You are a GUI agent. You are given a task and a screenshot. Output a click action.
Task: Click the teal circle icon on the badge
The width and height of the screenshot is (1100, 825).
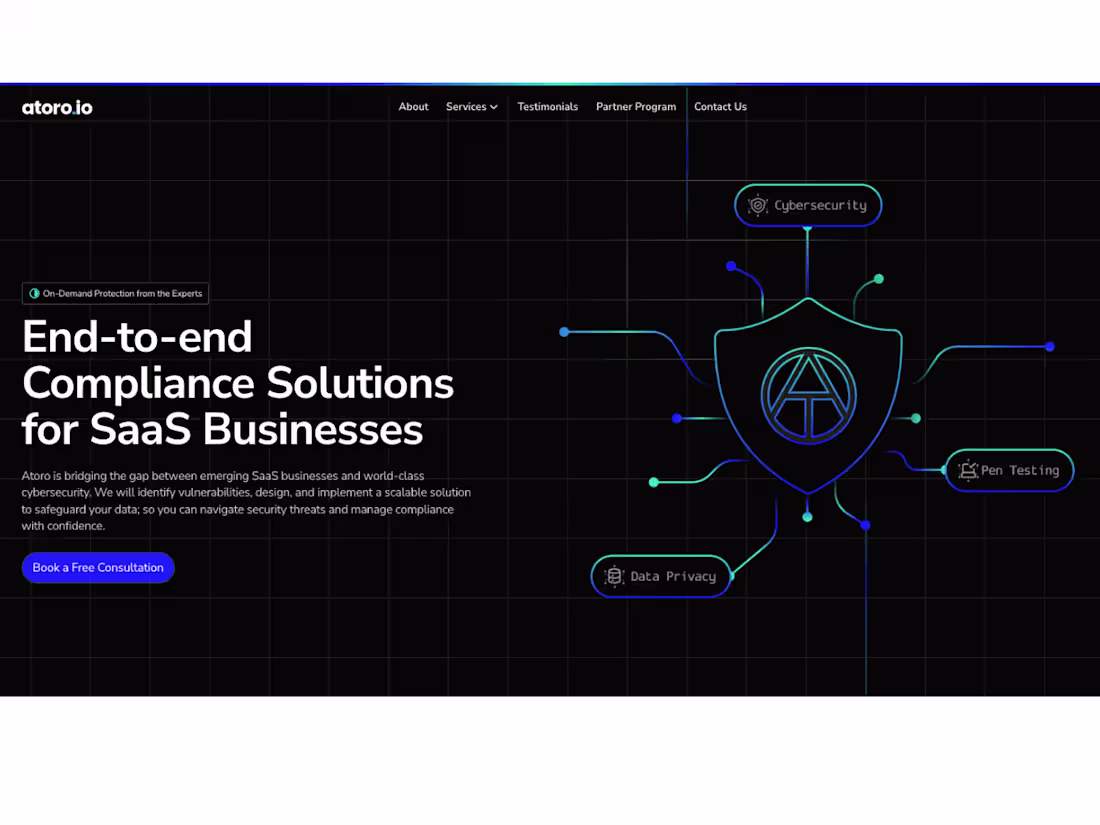(33, 293)
